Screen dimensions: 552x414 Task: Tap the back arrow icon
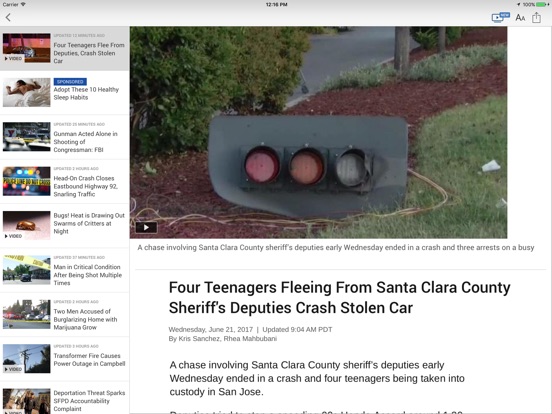tap(8, 17)
